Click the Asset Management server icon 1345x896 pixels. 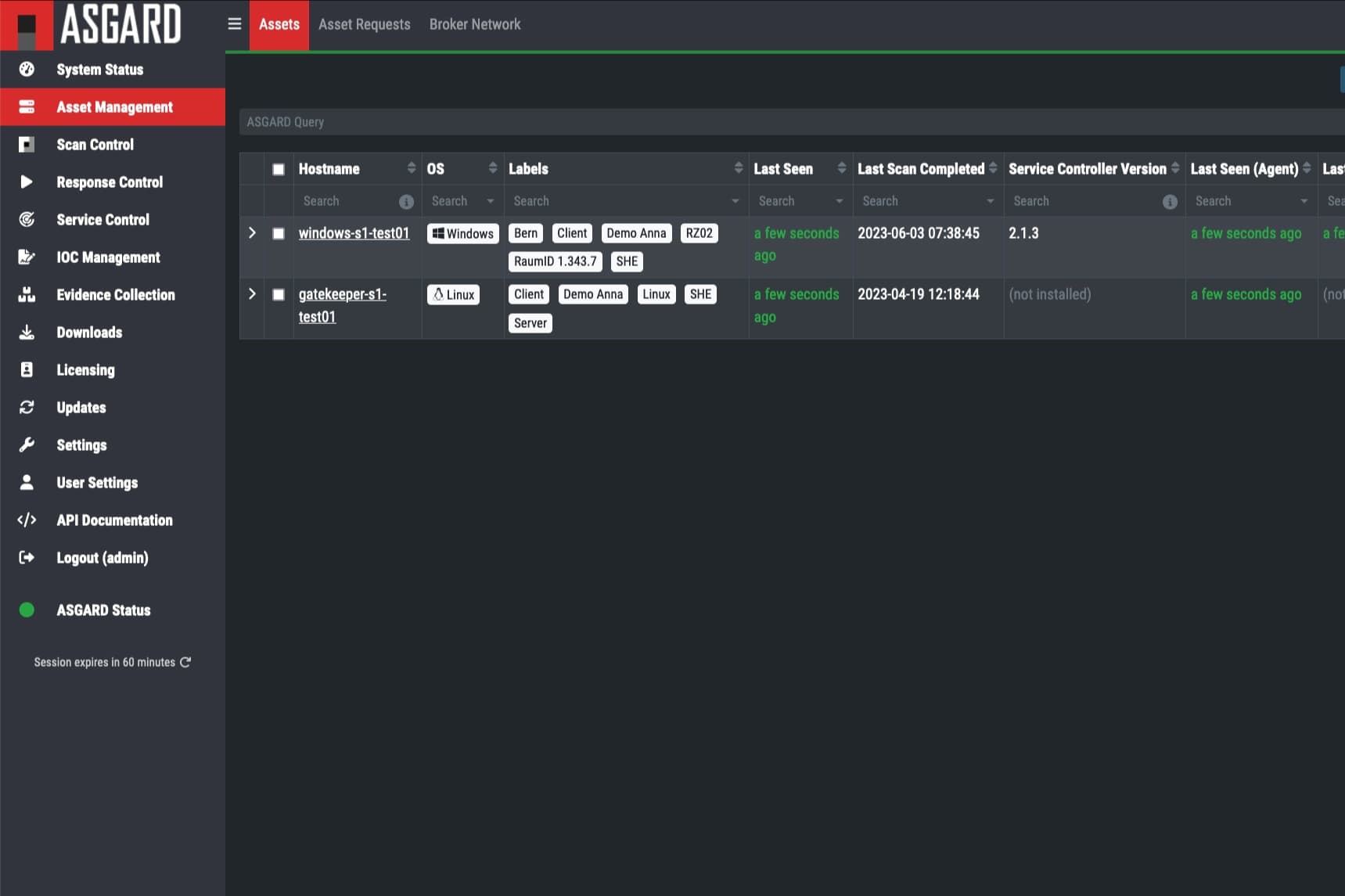[x=27, y=106]
